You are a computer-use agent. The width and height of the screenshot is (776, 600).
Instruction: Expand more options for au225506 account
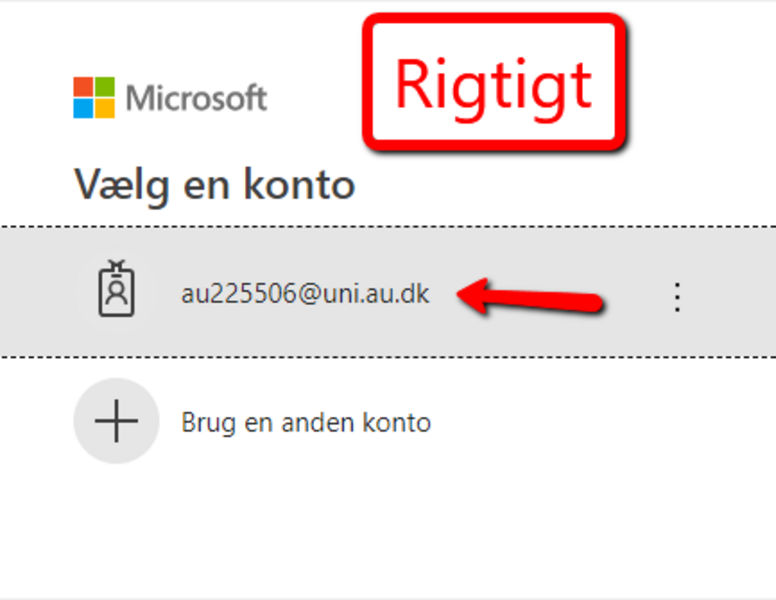(677, 297)
